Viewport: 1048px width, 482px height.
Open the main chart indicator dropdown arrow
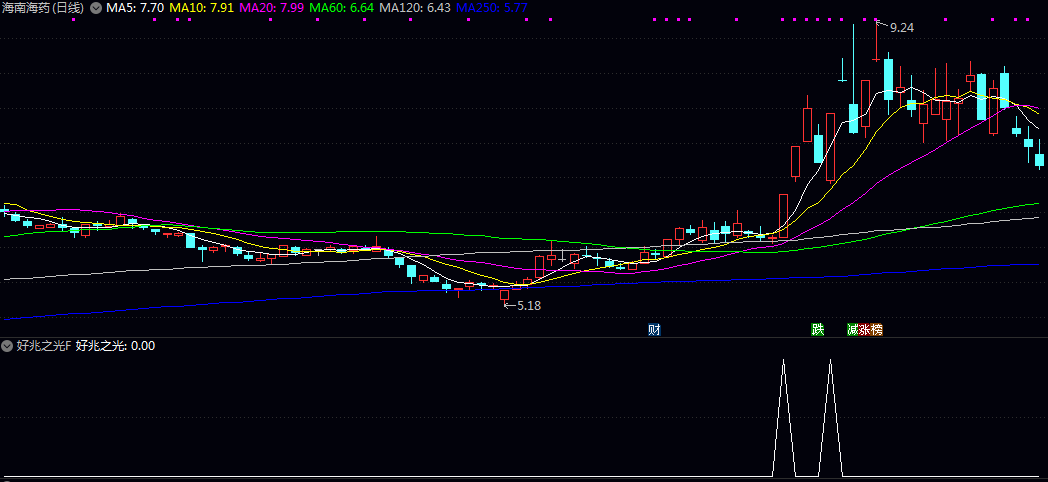pyautogui.click(x=96, y=8)
